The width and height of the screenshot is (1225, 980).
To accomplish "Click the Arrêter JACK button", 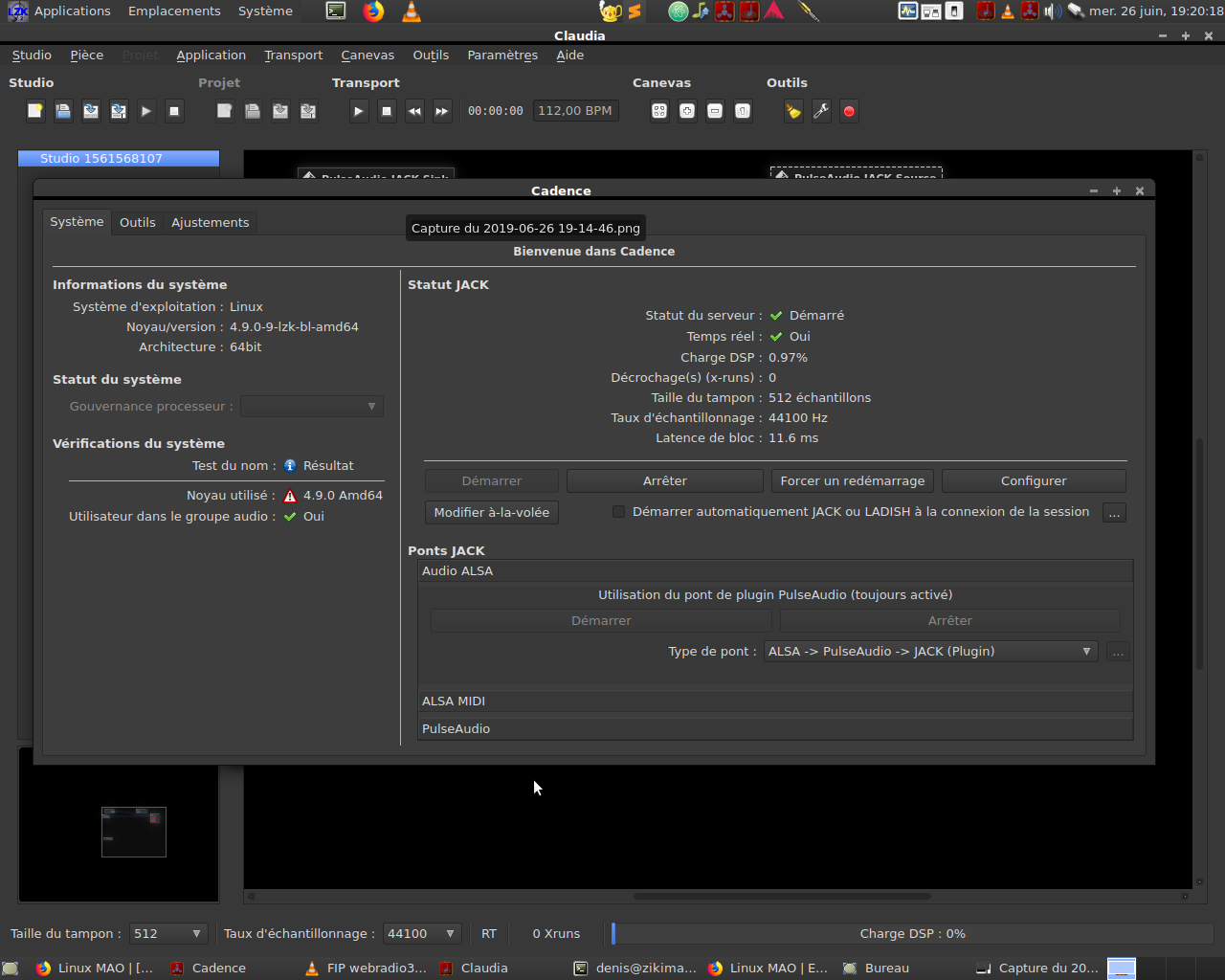I will point(664,481).
